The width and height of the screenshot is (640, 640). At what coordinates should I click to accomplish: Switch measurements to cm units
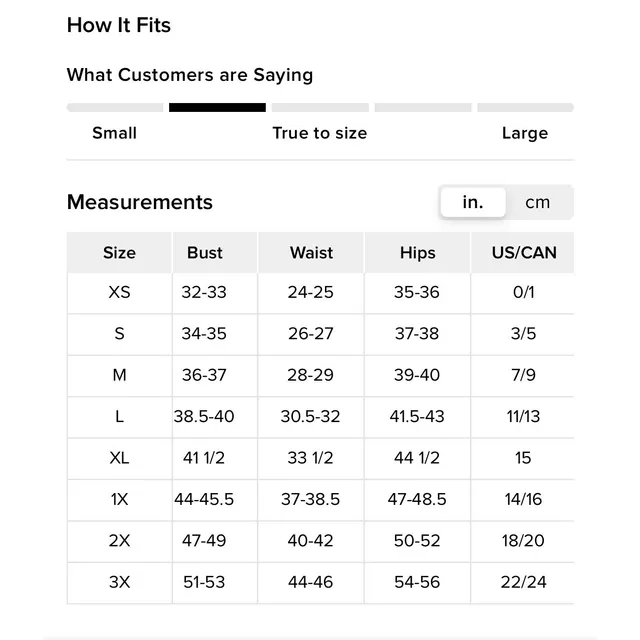(538, 202)
